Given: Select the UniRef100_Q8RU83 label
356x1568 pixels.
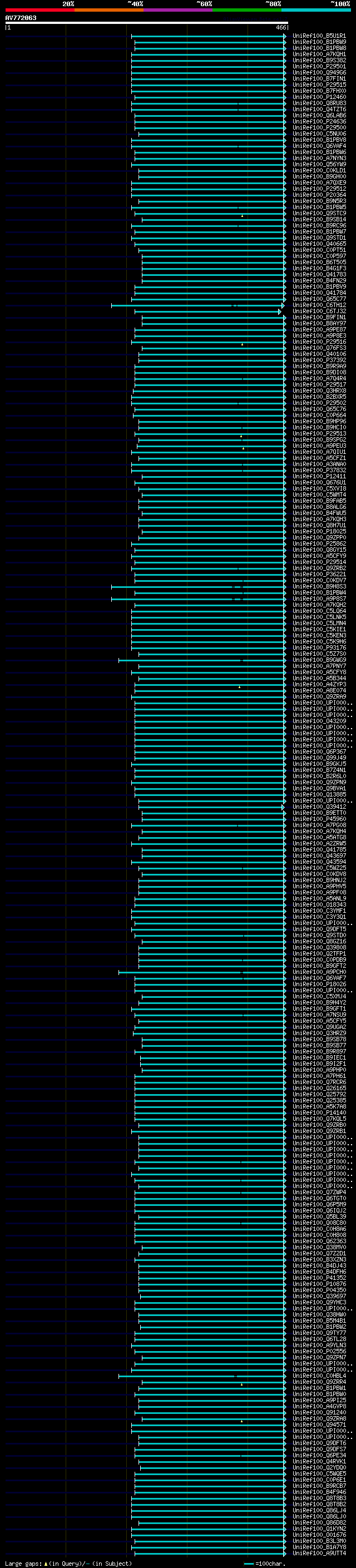Looking at the screenshot, I should pos(319,103).
